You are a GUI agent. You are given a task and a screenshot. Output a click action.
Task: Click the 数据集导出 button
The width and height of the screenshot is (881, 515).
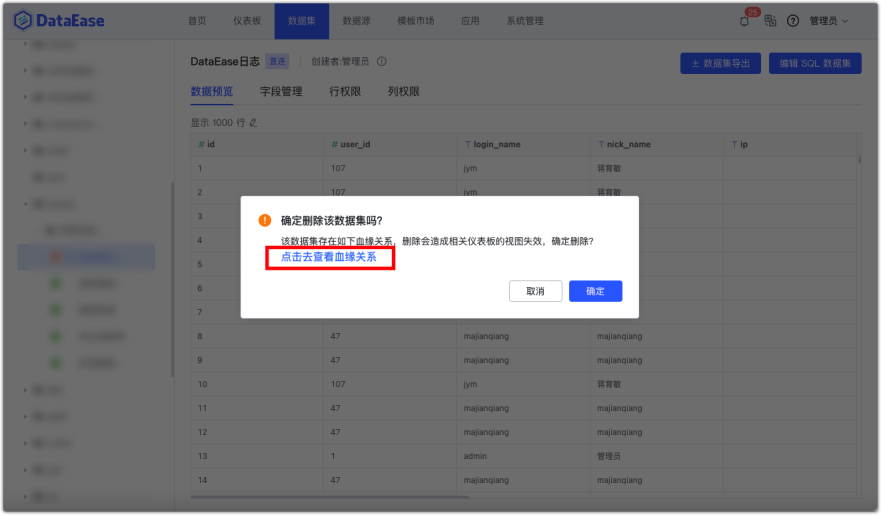pyautogui.click(x=720, y=63)
